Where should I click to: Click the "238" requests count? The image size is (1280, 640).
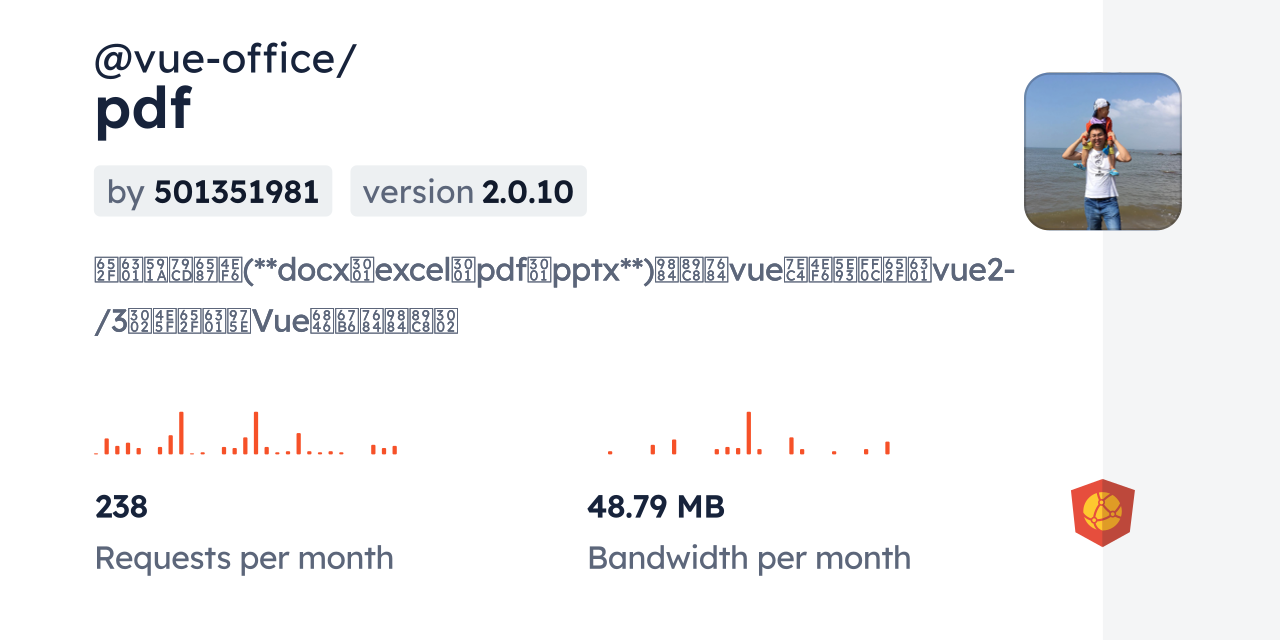click(121, 507)
